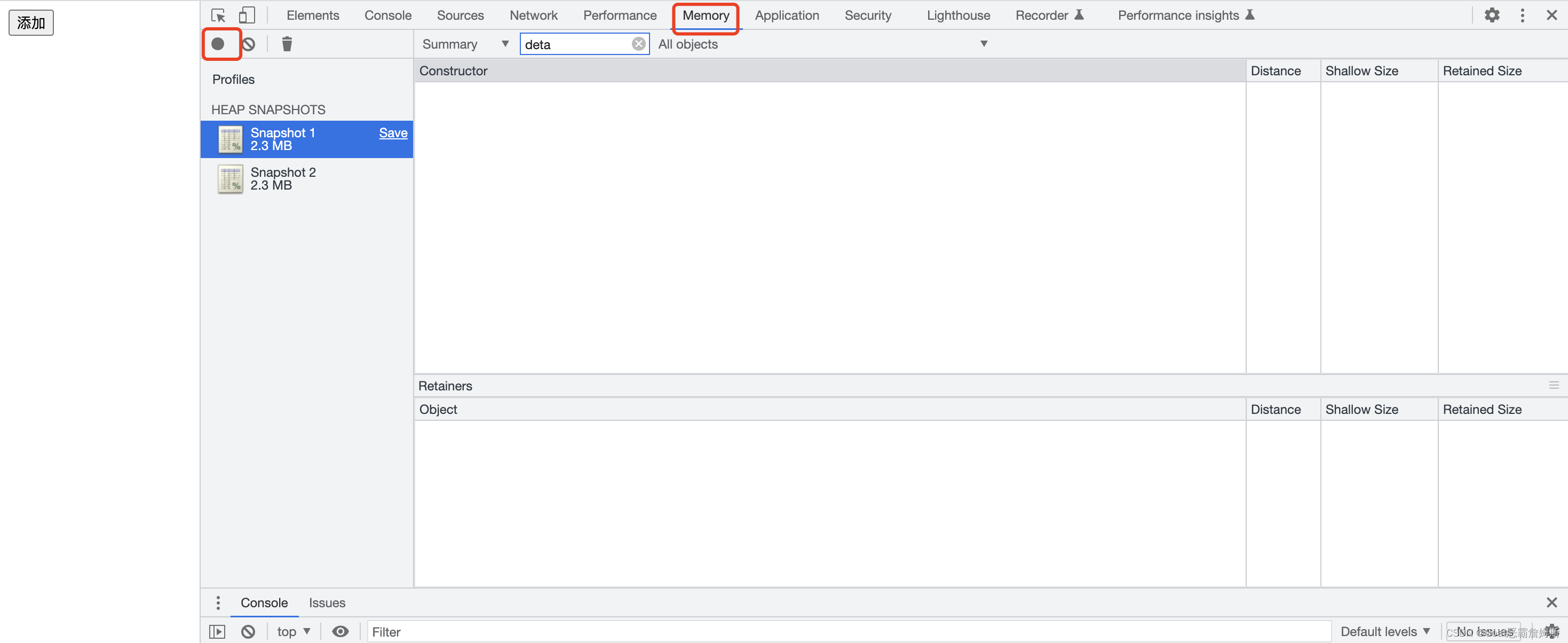
Task: Click the trash collect garbage icon
Action: [x=287, y=44]
